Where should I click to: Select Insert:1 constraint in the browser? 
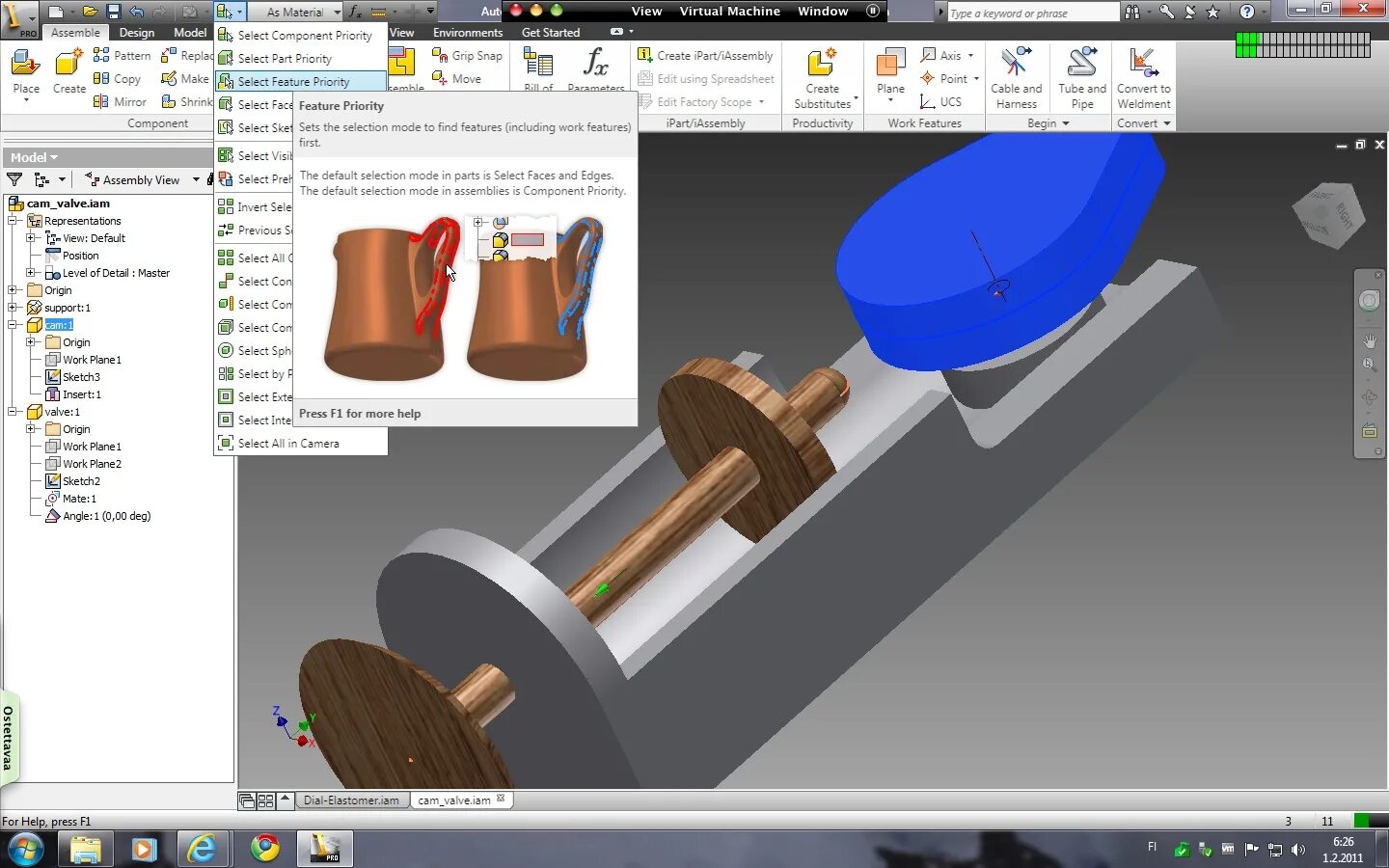point(81,394)
